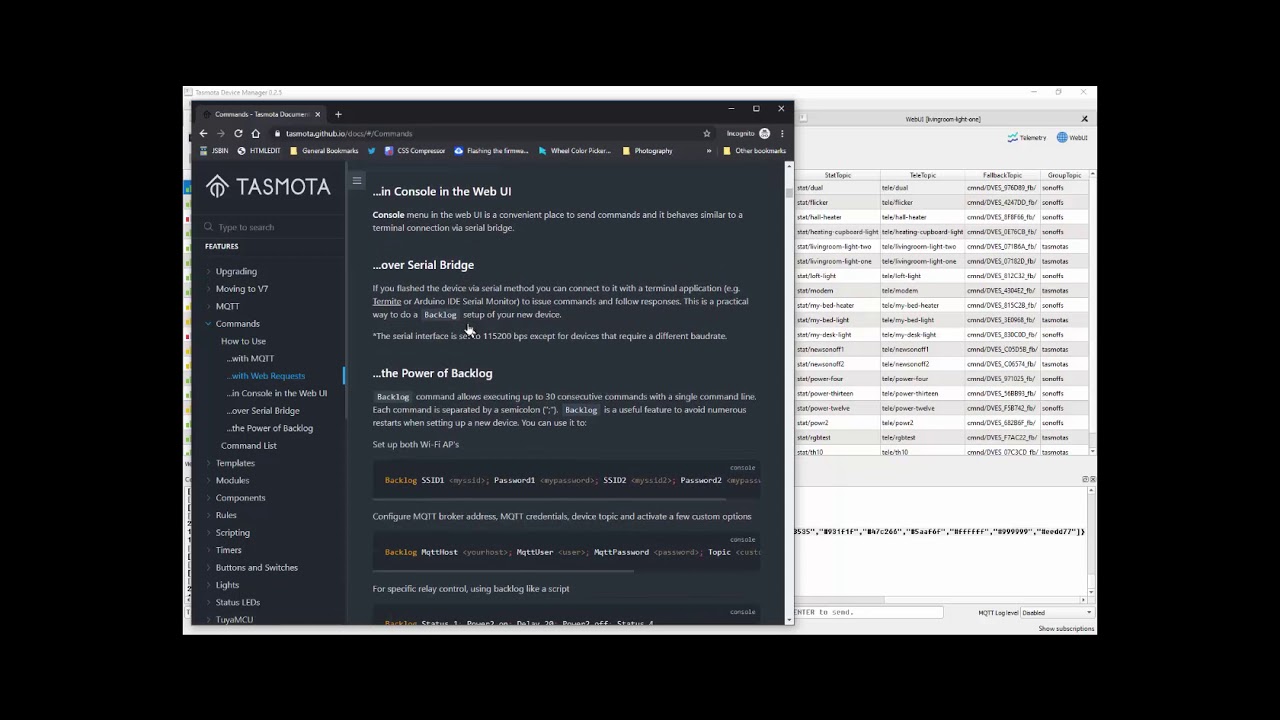Image resolution: width=1280 pixels, height=720 pixels.
Task: Select 'How to Use' in sidebar
Action: click(243, 341)
